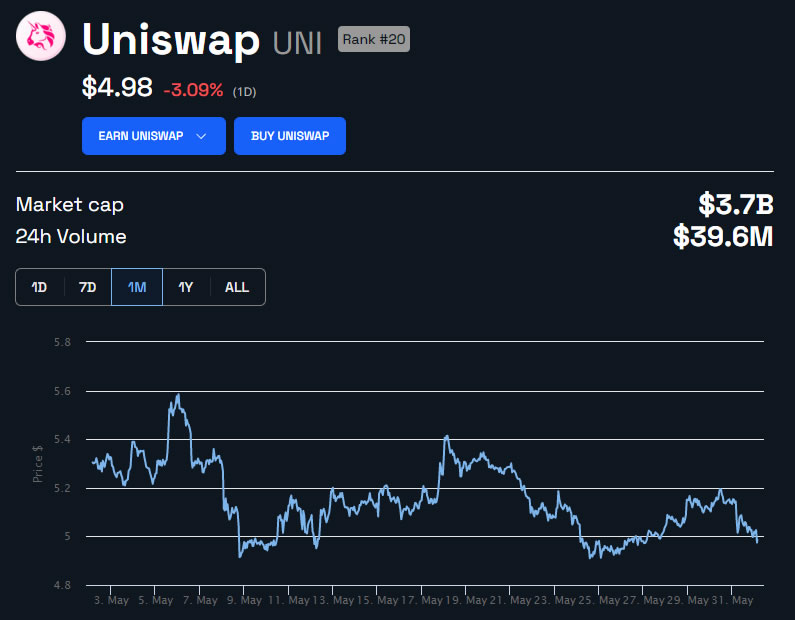
Task: Click the $39.6M 24h volume value
Action: [x=723, y=237]
